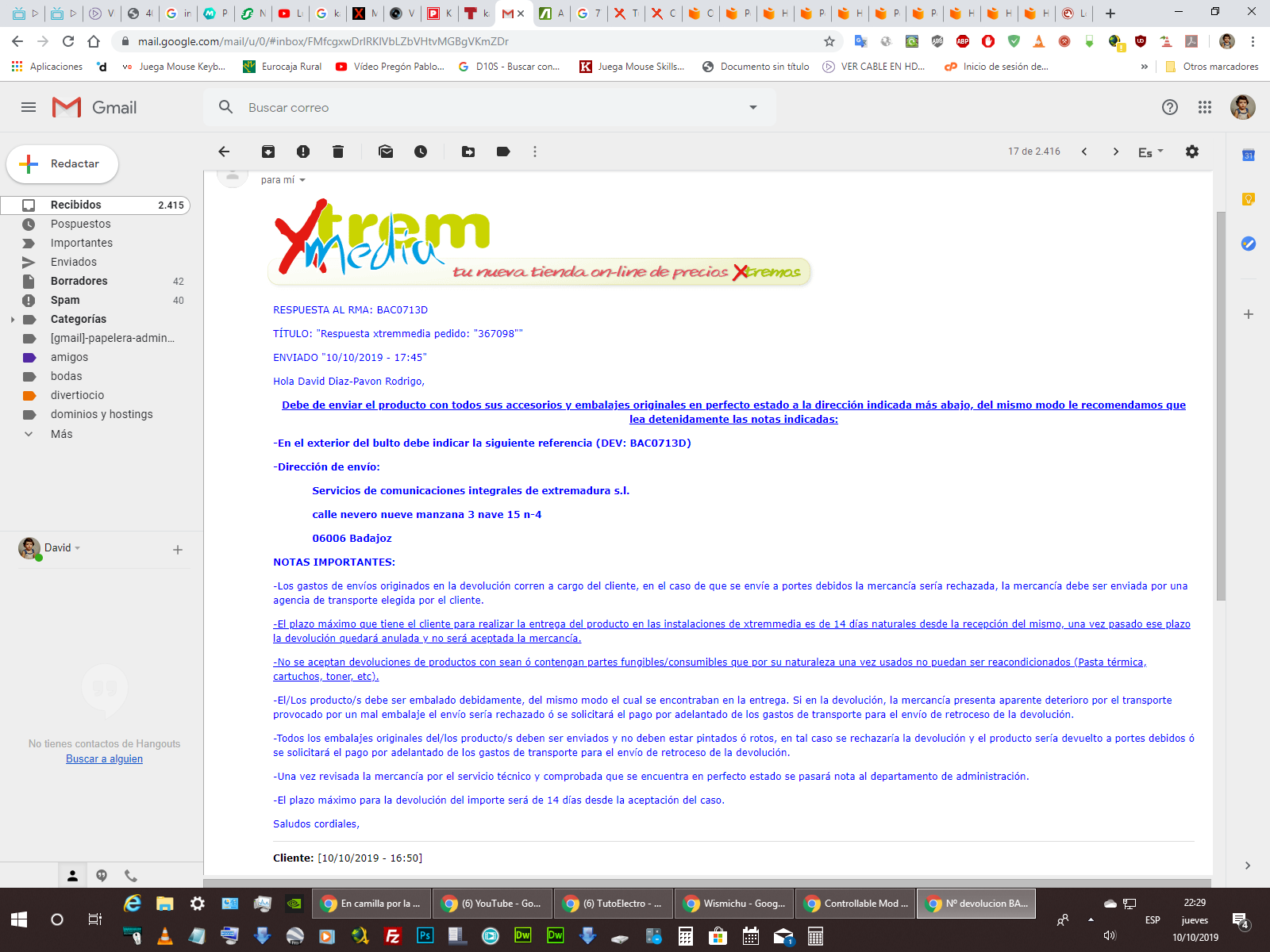The height and width of the screenshot is (952, 1270).
Task: Click the Archive email icon
Action: 268,152
